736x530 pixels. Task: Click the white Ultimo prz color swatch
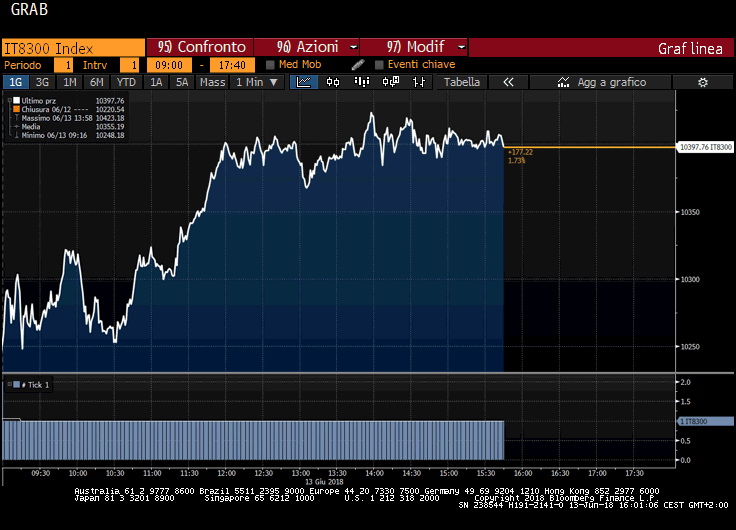coord(16,100)
